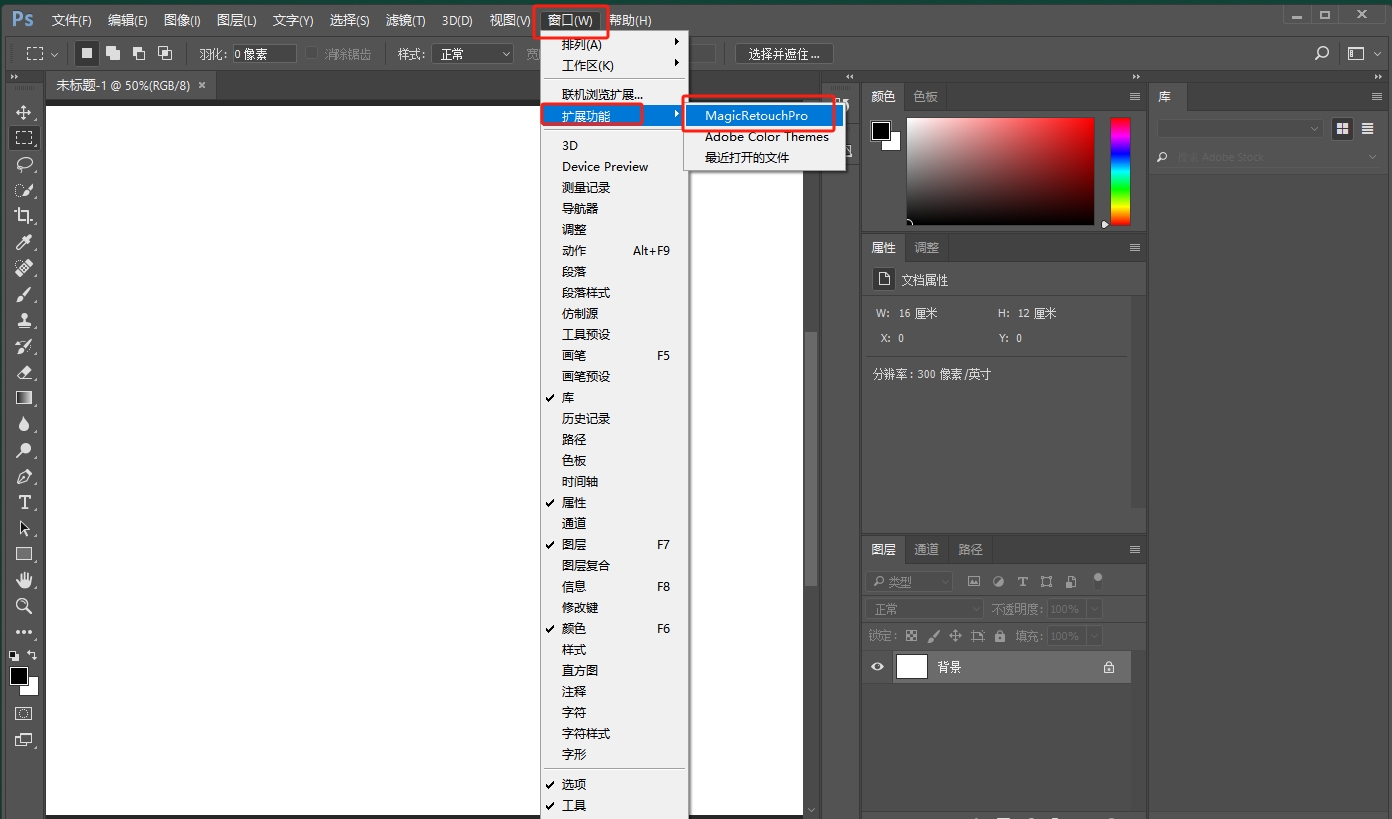Select the Quick Selection tool
1392x819 pixels.
(x=24, y=190)
